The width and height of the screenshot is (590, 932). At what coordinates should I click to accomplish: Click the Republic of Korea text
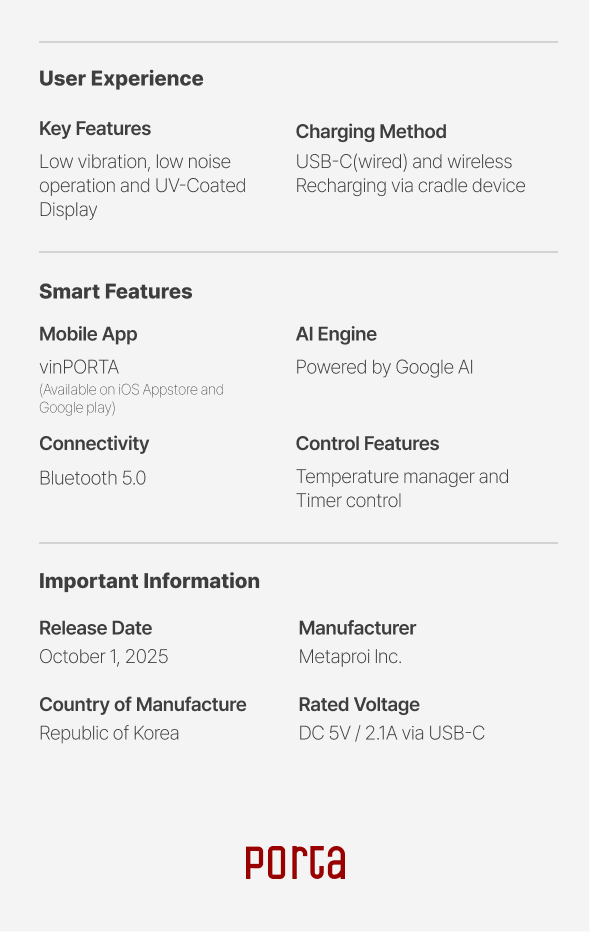tap(109, 733)
